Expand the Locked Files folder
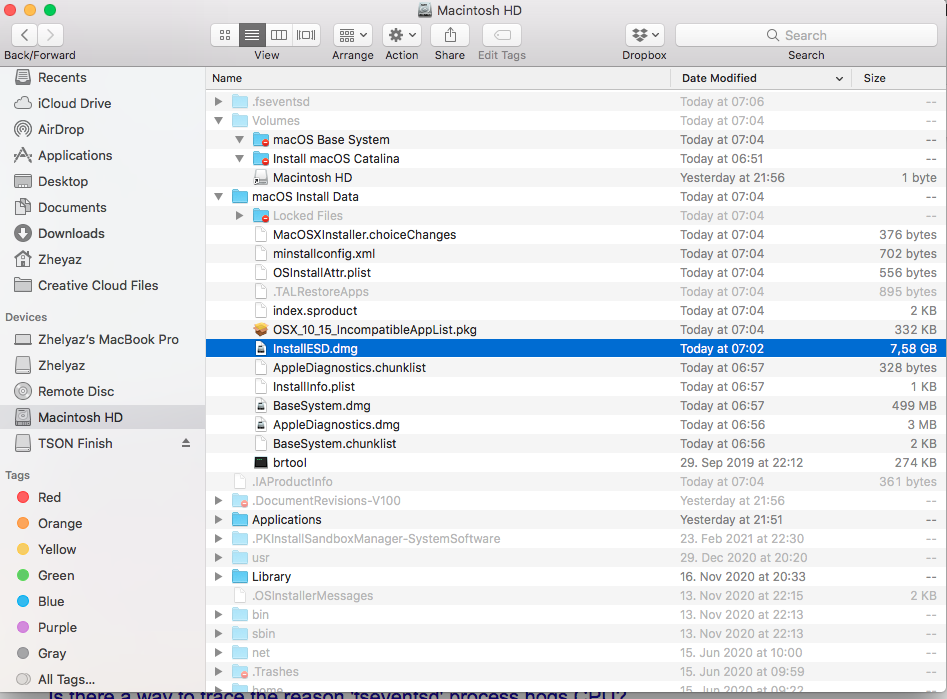Image resolution: width=947 pixels, height=699 pixels. tap(239, 216)
